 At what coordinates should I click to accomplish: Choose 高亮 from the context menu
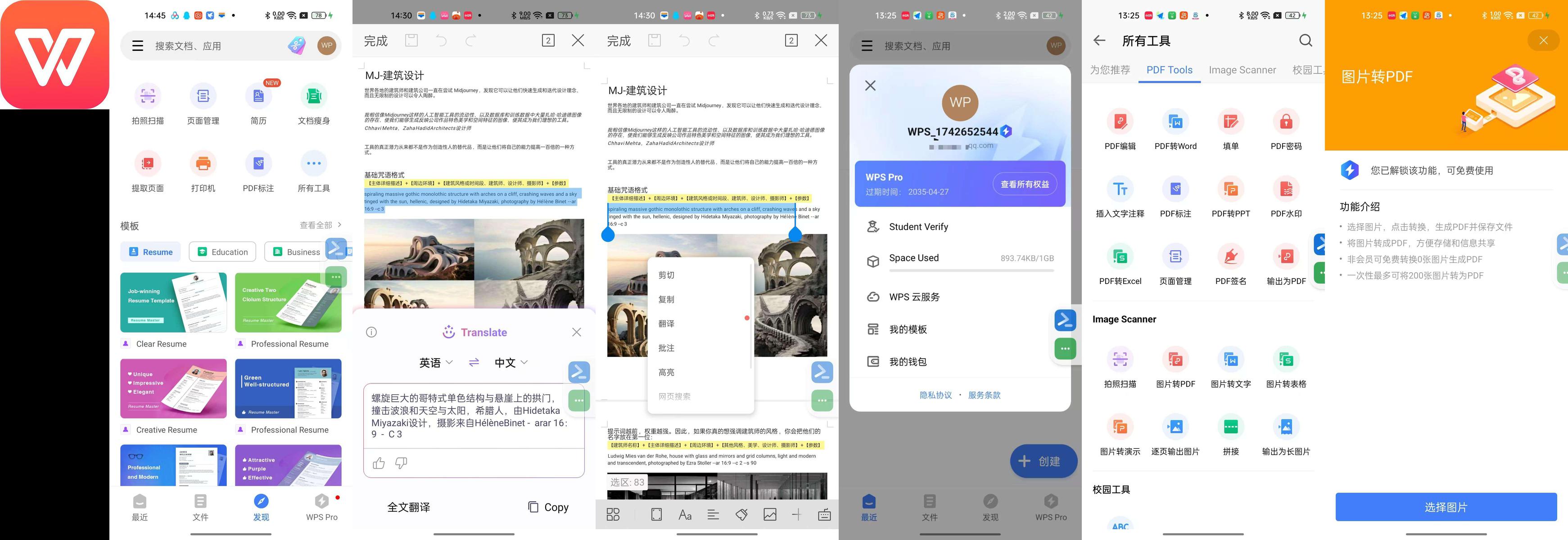click(x=667, y=372)
